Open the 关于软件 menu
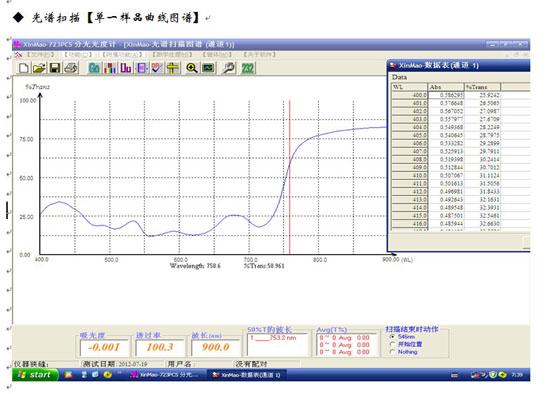This screenshot has height=394, width=550. (x=259, y=54)
